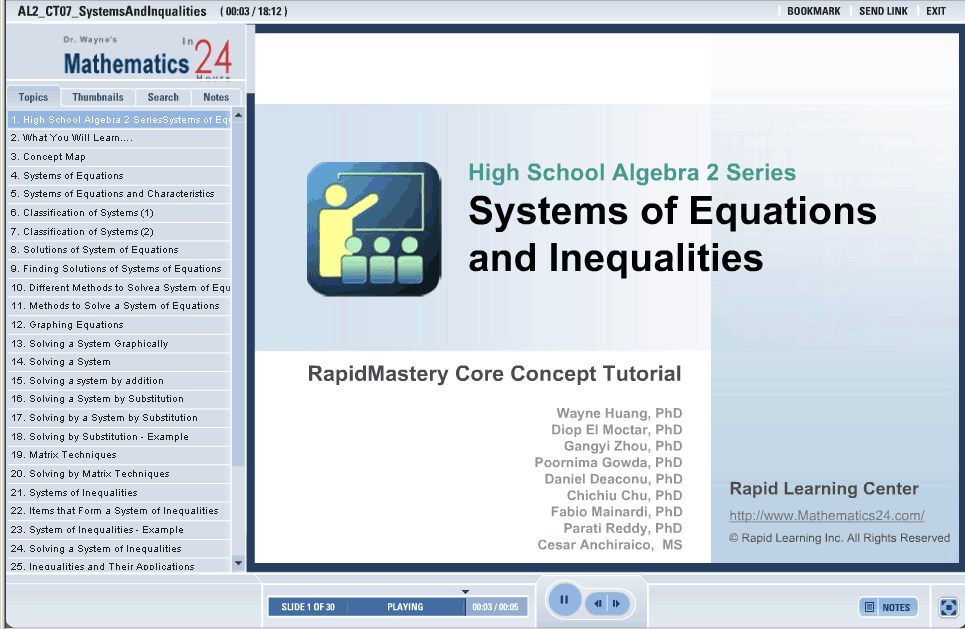
Task: Switch to the Thumbnails tab
Action: click(98, 97)
